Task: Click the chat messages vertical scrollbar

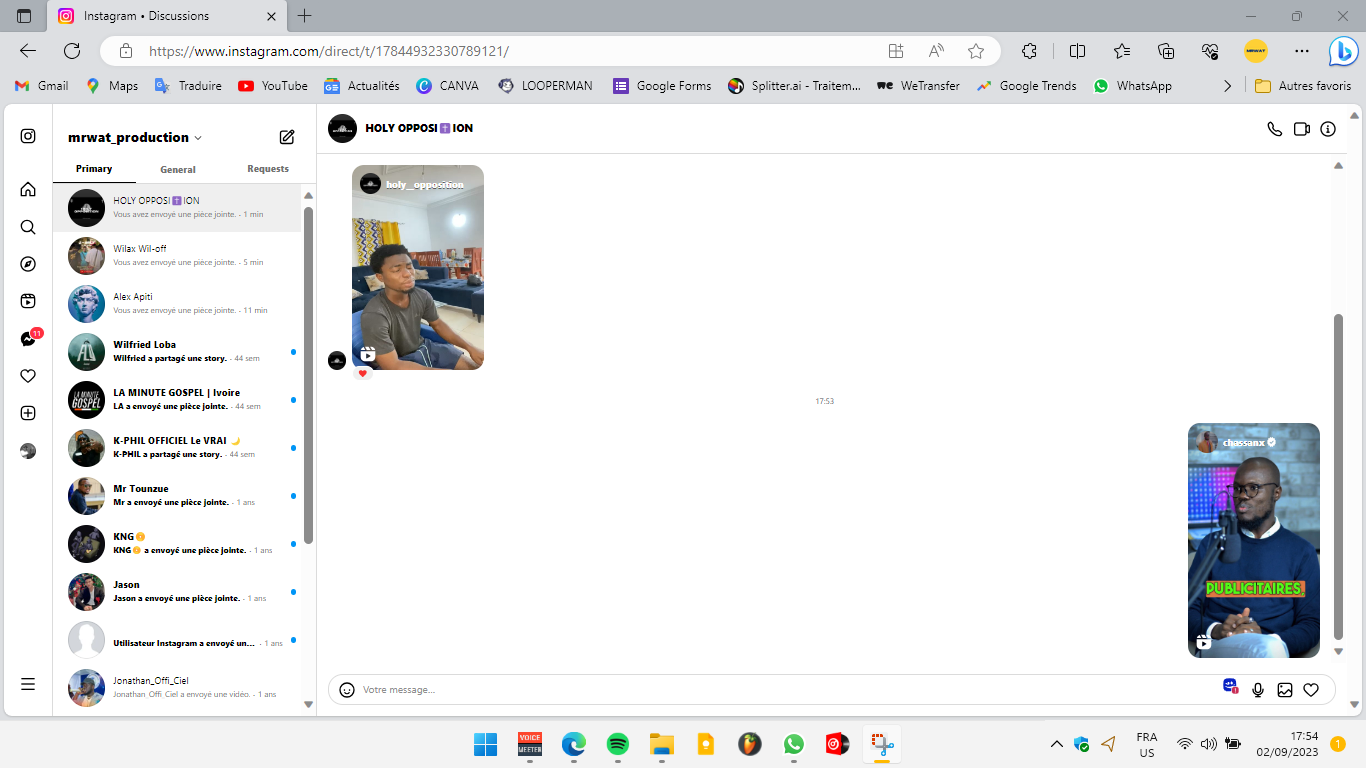Action: (1338, 475)
